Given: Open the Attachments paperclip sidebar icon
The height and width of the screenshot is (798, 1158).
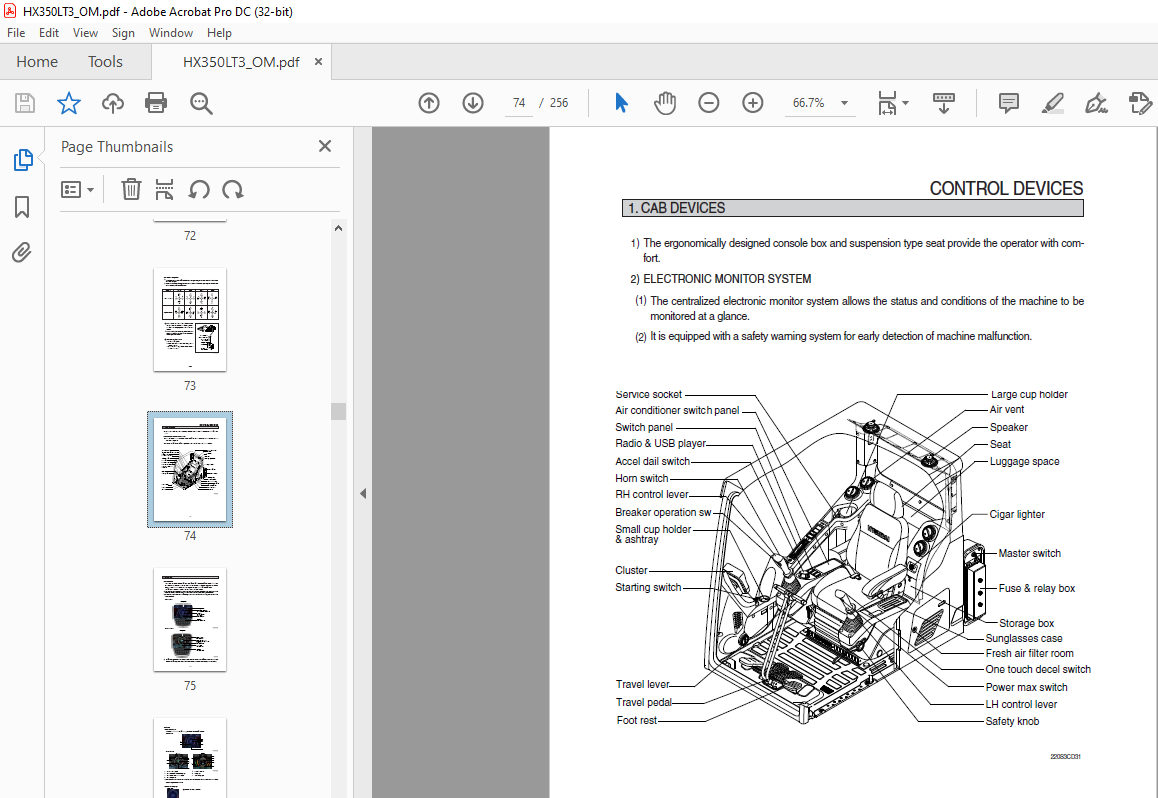Looking at the screenshot, I should (x=22, y=253).
